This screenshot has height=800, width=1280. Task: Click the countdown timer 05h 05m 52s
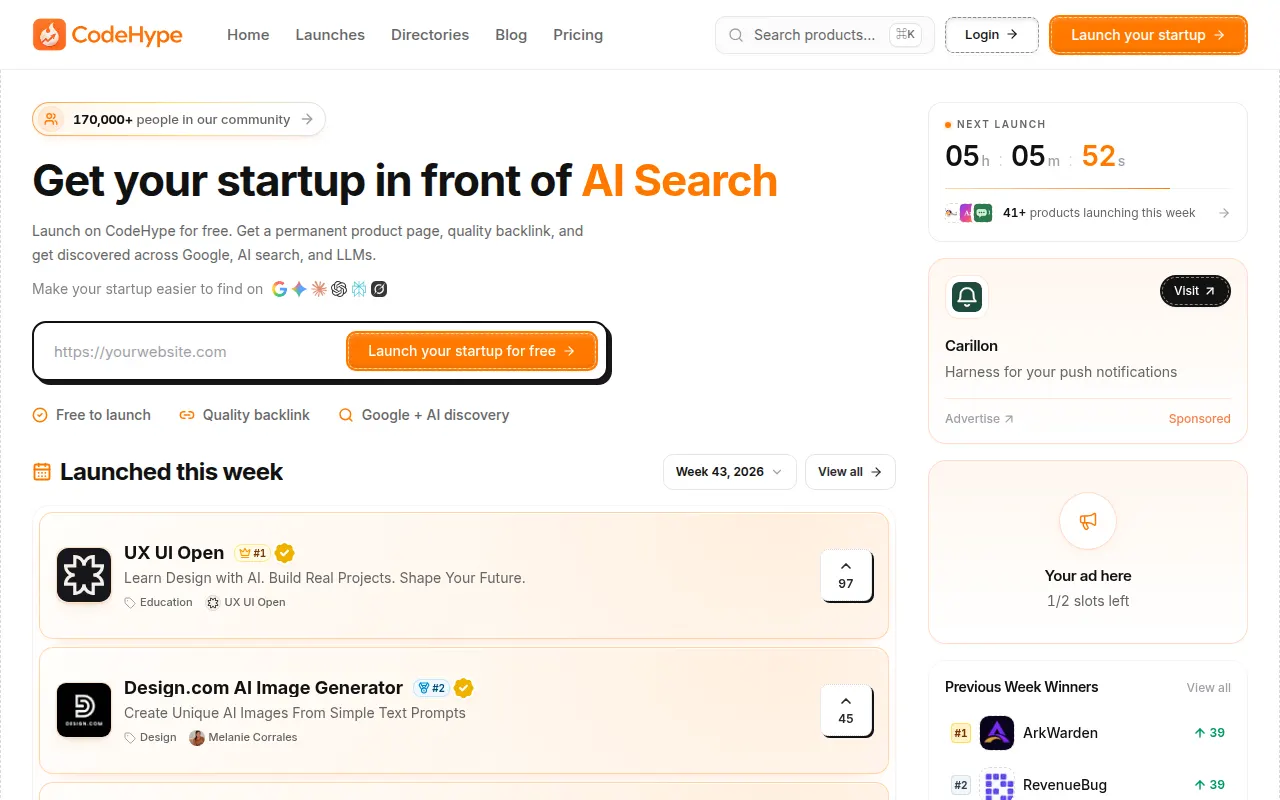[1035, 156]
